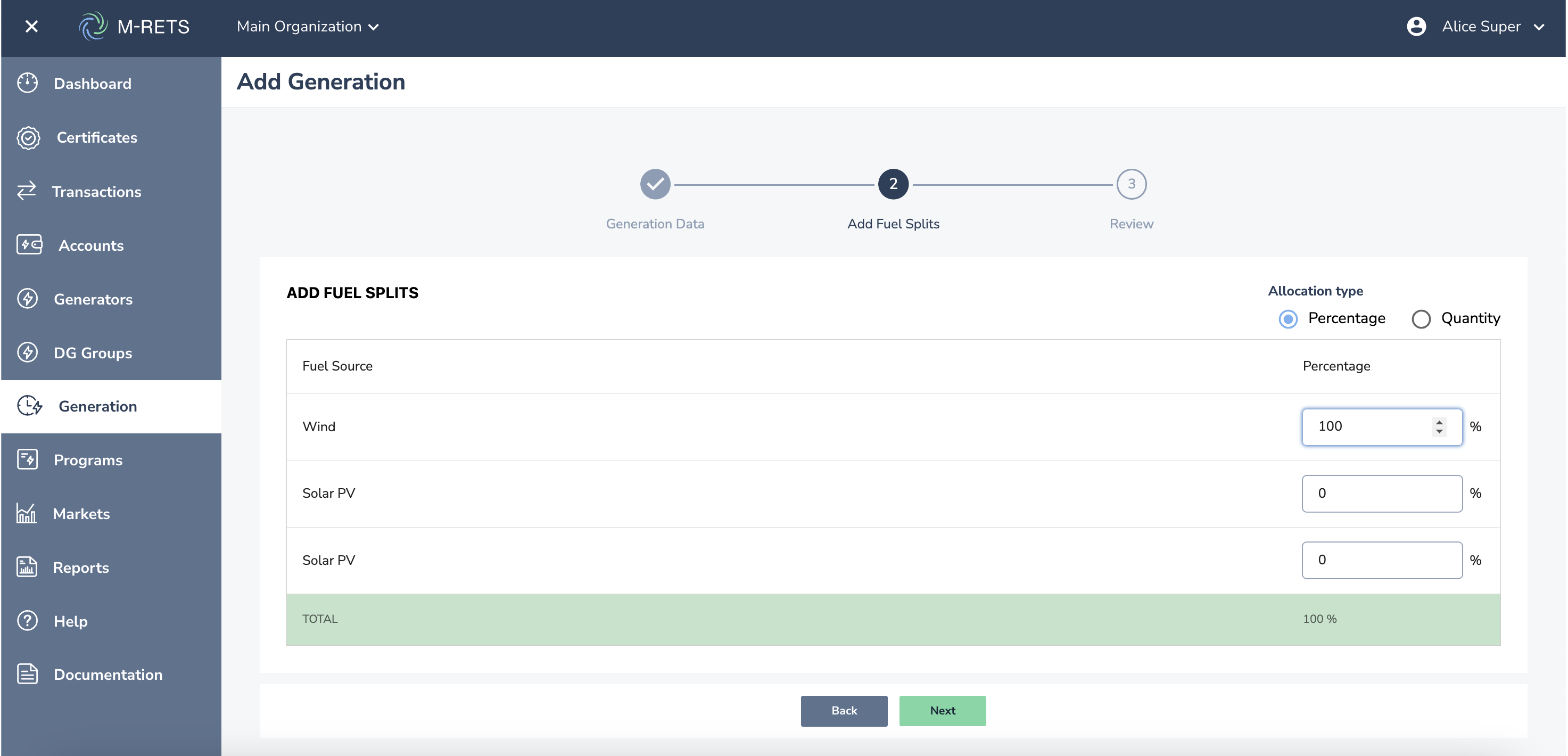Screen dimensions: 1568x756
Task: Select the Percentage allocation radio button
Action: coord(1288,319)
